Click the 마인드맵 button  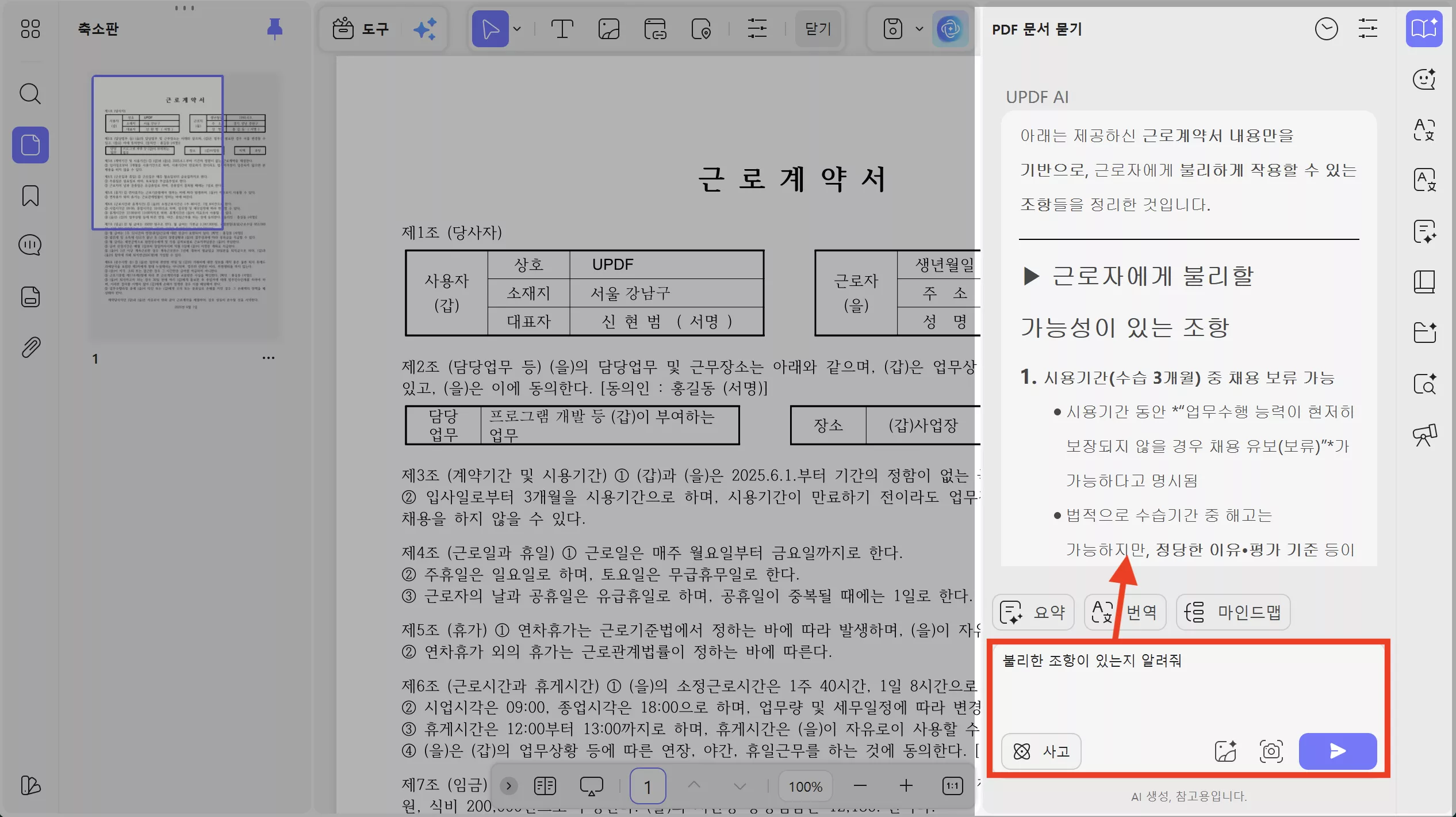pos(1234,612)
